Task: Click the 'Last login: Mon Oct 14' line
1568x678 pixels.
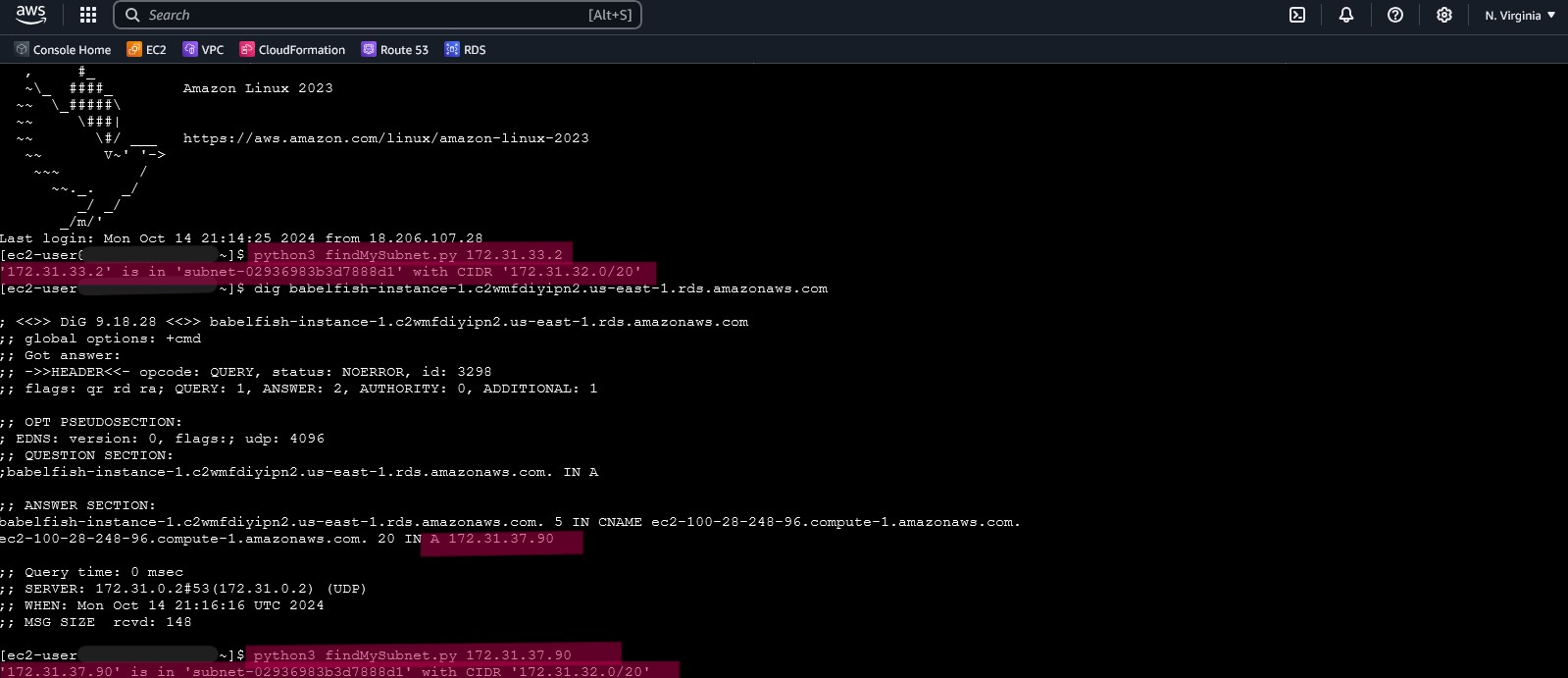Action: coord(241,238)
